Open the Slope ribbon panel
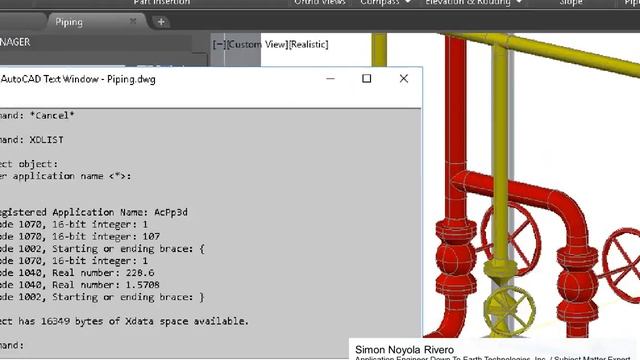This screenshot has height=360, width=640. (x=571, y=2)
